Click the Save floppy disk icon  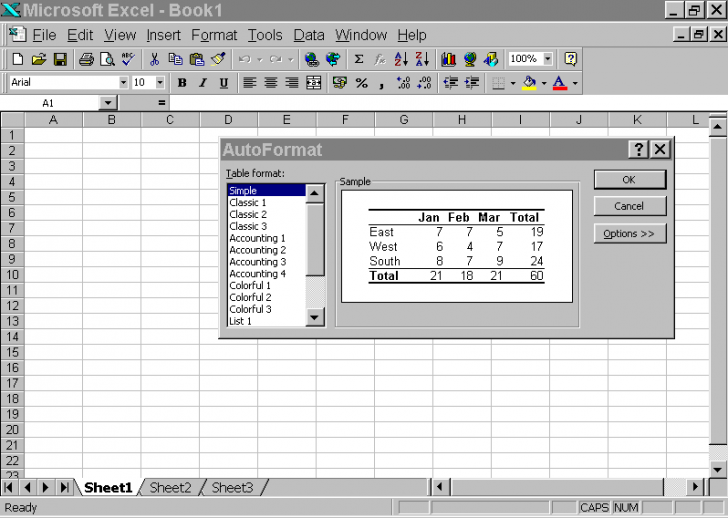[x=60, y=59]
